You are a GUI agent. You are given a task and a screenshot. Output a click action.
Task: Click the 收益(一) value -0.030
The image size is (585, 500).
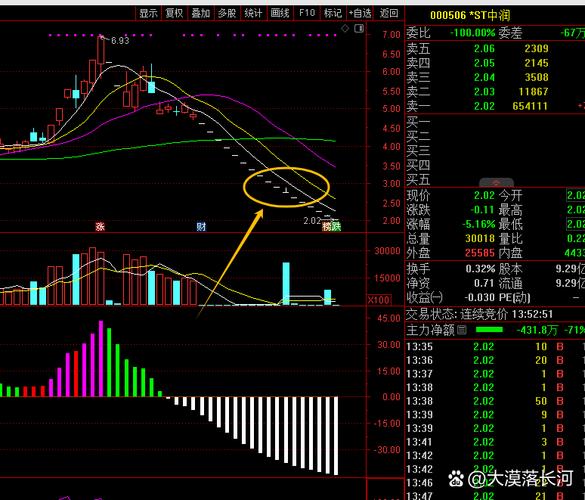click(479, 298)
